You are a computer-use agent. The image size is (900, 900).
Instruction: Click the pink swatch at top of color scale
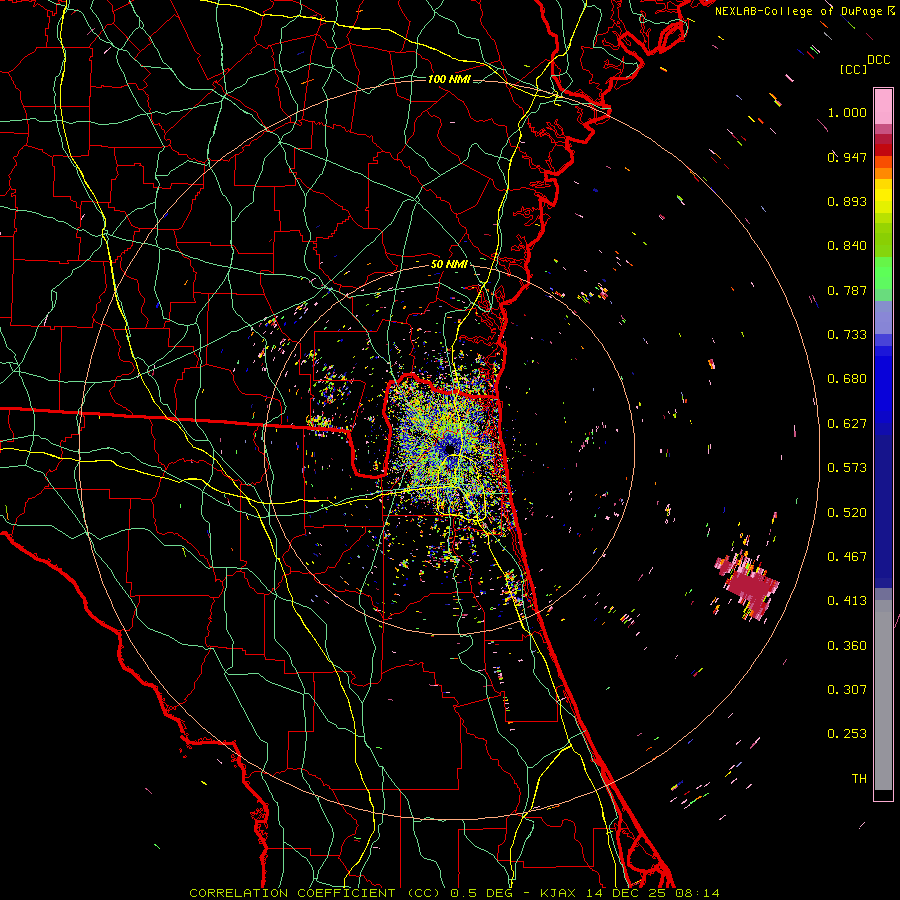[x=883, y=106]
